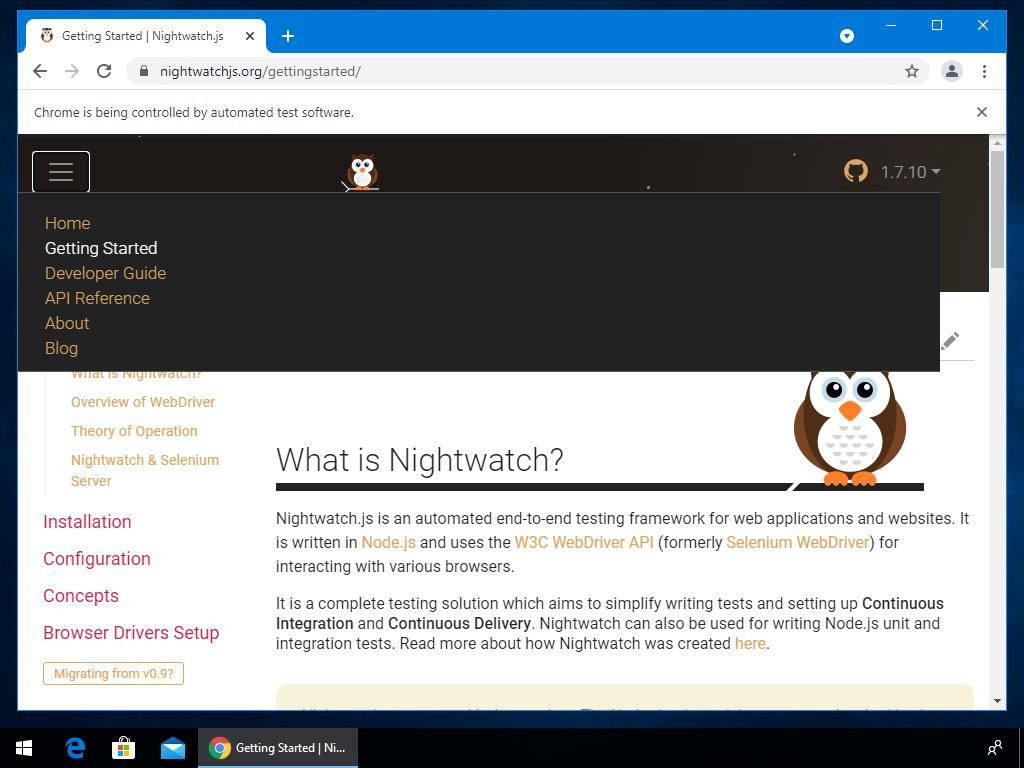The height and width of the screenshot is (768, 1024).
Task: Open Blog menu entry
Action: [x=61, y=348]
